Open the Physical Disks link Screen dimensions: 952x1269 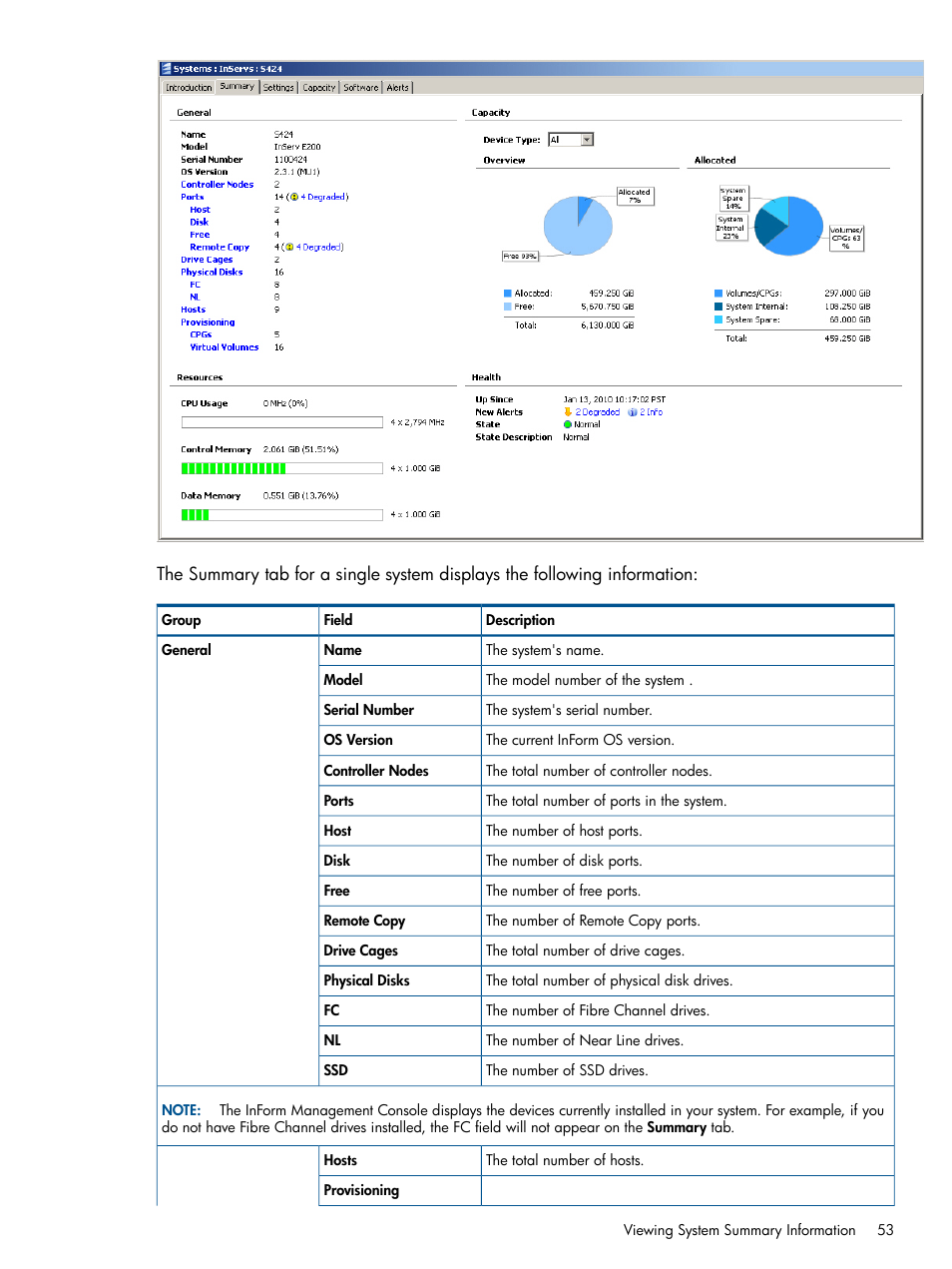(212, 273)
